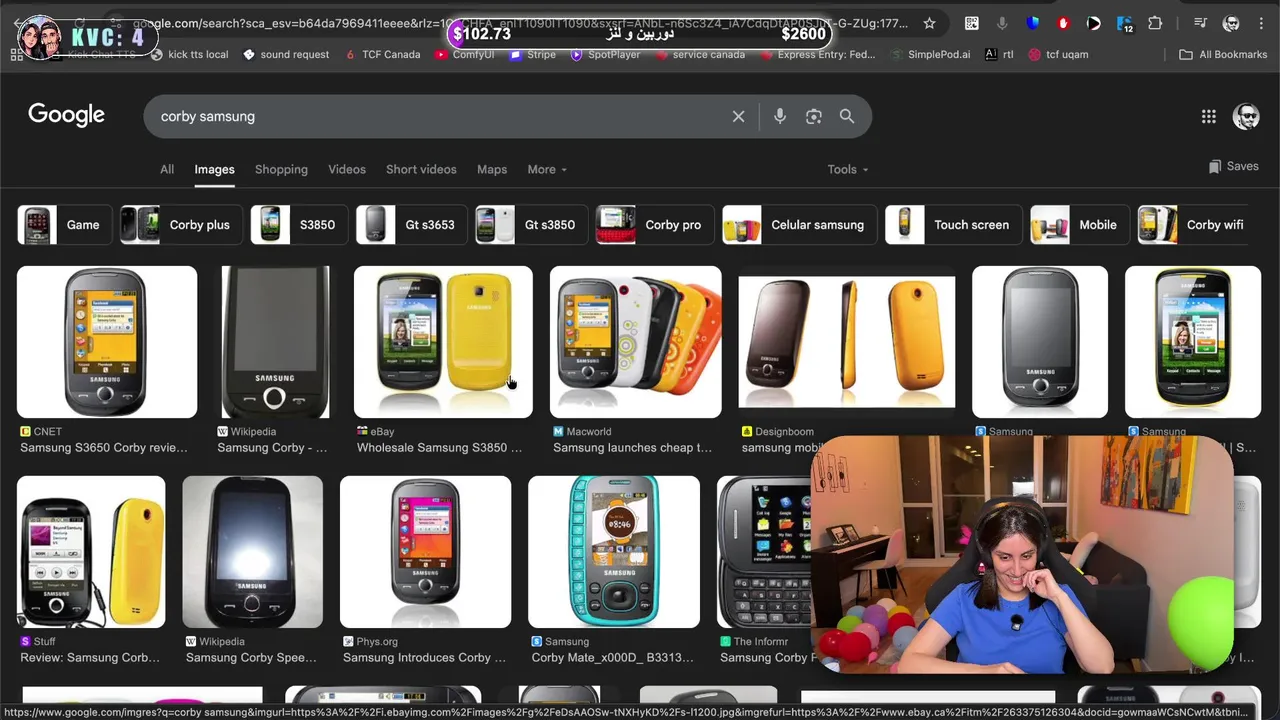
Task: Open The Informr Samsung Corby result title
Action: tap(766, 658)
